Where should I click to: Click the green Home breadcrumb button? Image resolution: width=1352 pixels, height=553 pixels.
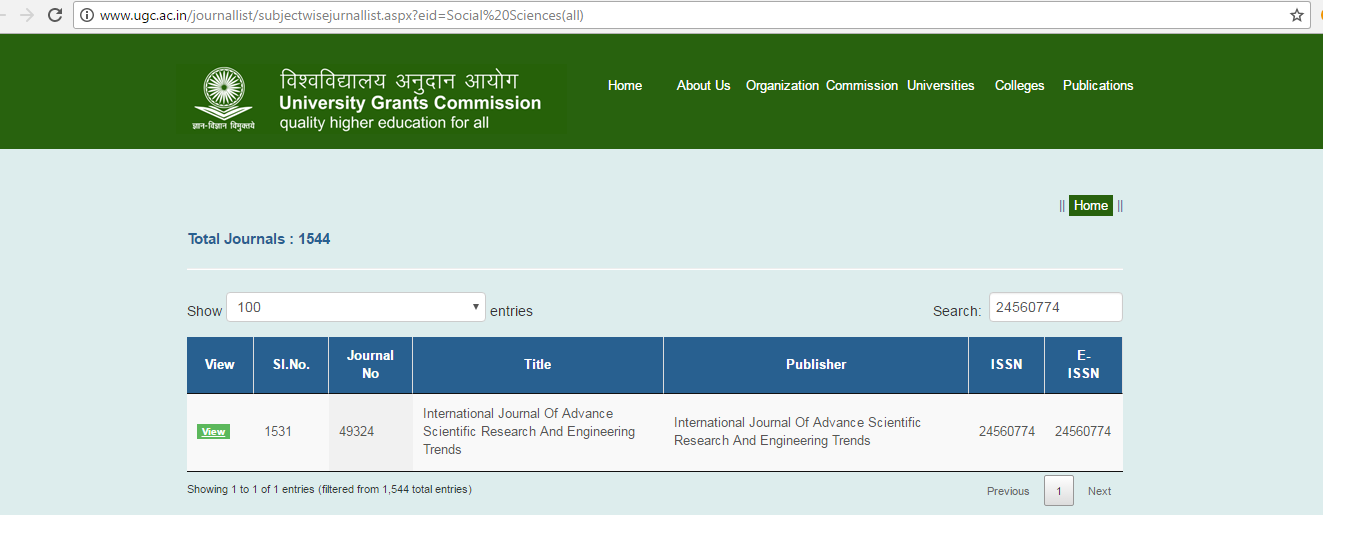click(1091, 205)
